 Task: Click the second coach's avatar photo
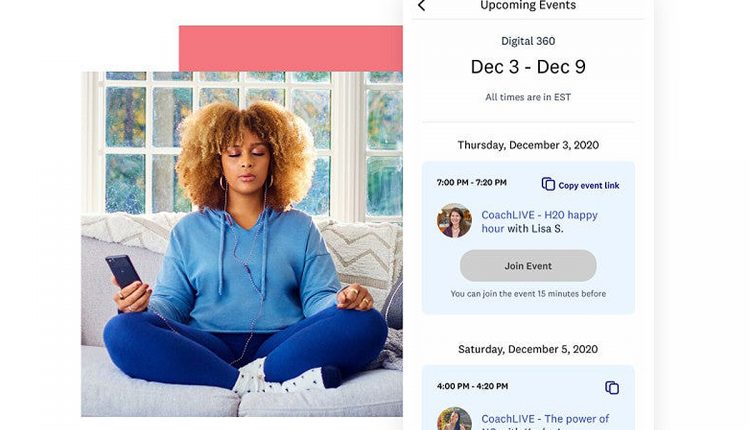click(x=454, y=419)
